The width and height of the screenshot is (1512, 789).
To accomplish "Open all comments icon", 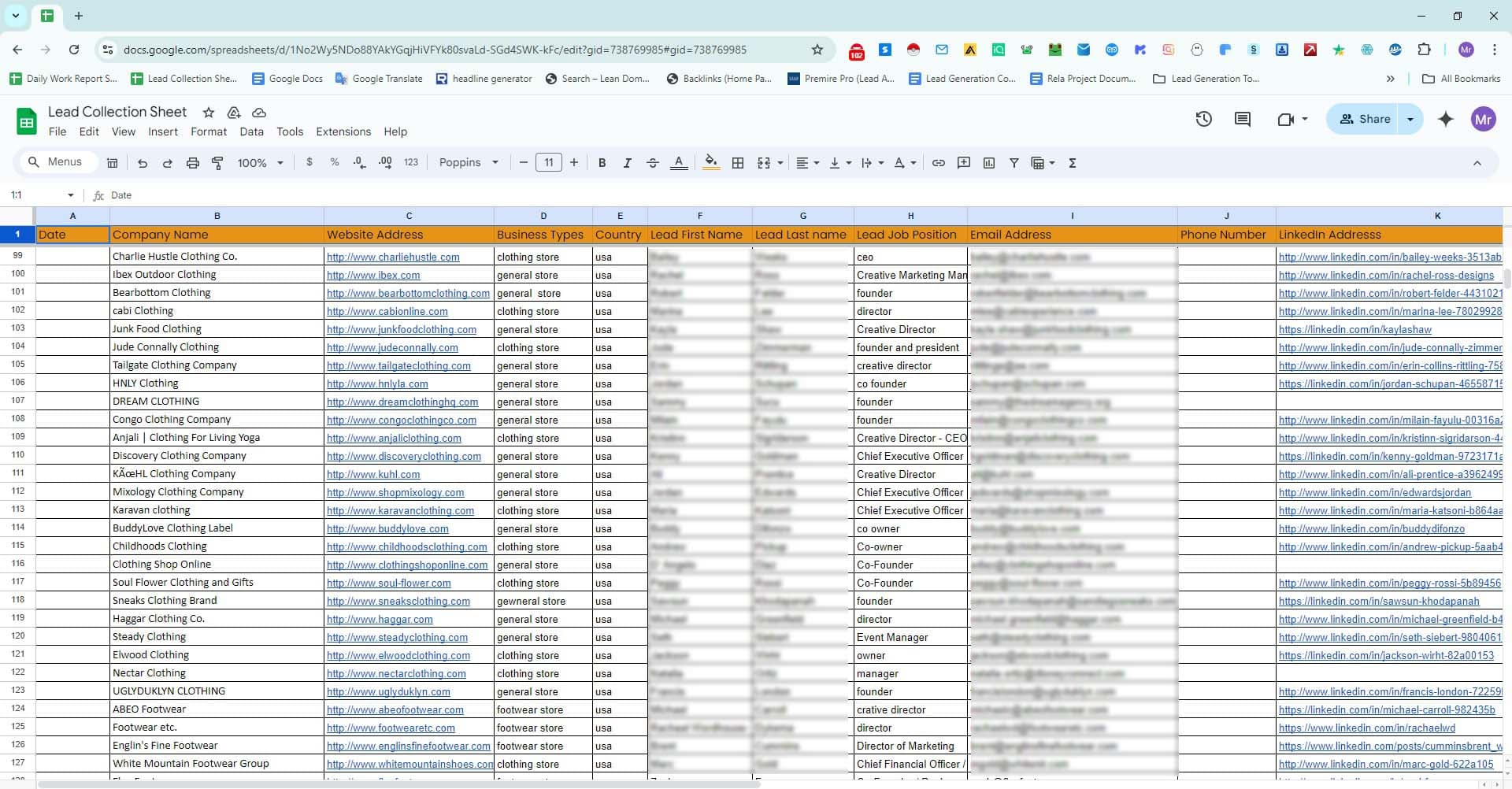I will 1243,119.
